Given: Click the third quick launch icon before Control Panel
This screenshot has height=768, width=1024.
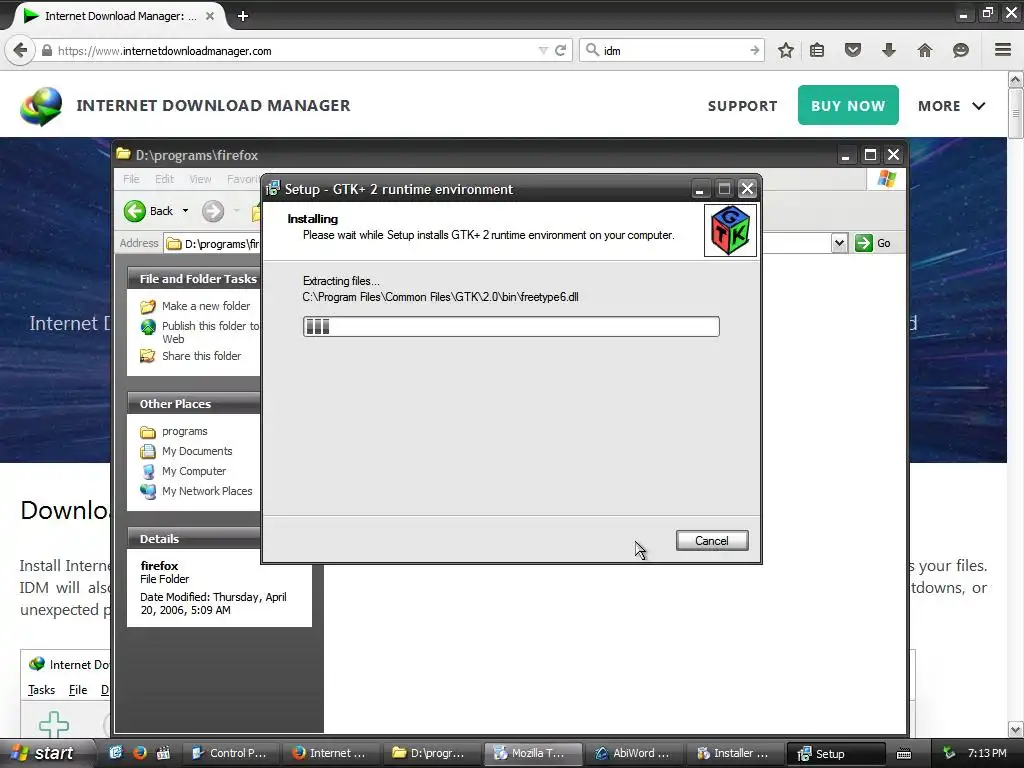Looking at the screenshot, I should (x=163, y=753).
